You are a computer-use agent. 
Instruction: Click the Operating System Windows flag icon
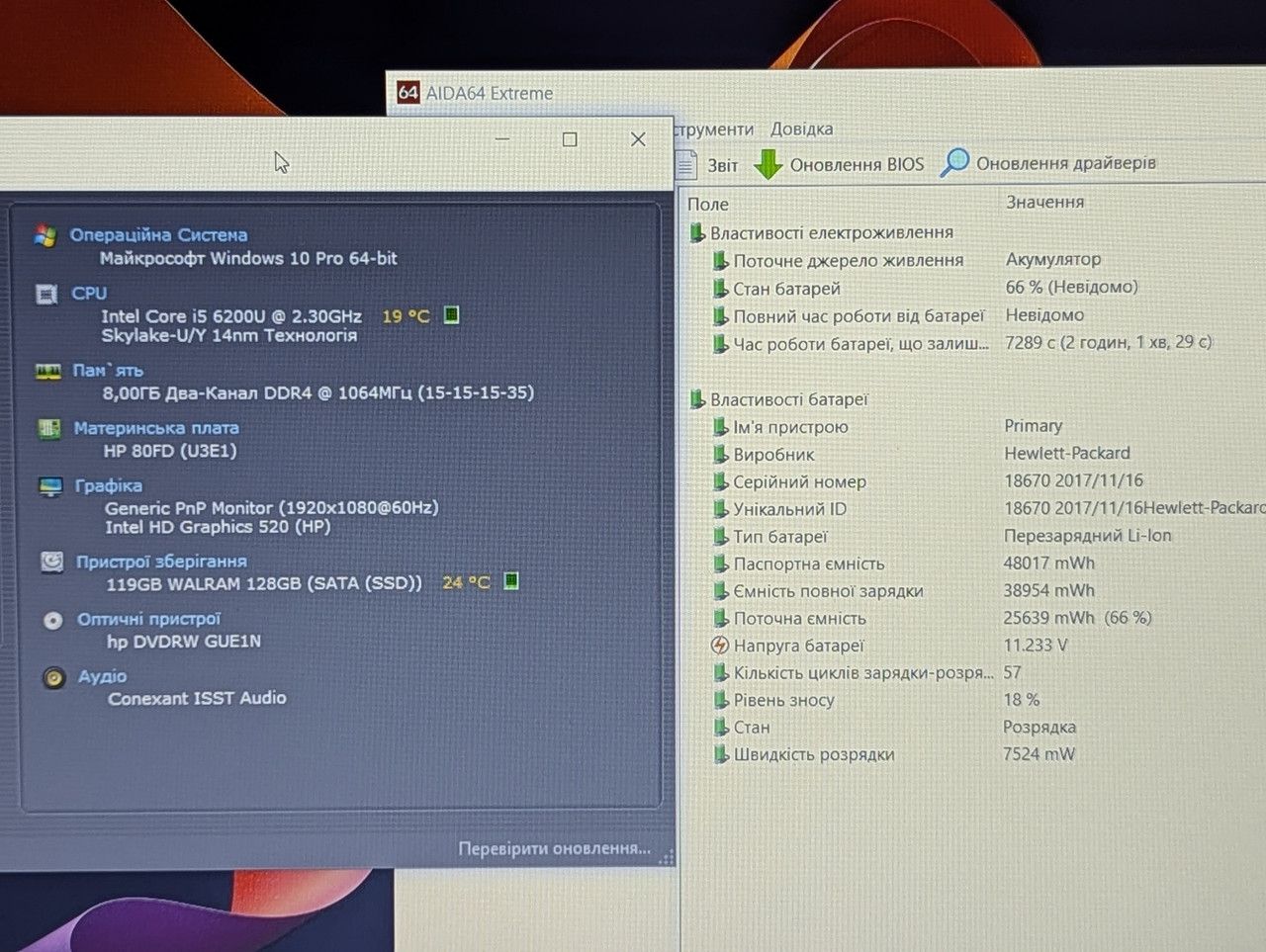(45, 235)
